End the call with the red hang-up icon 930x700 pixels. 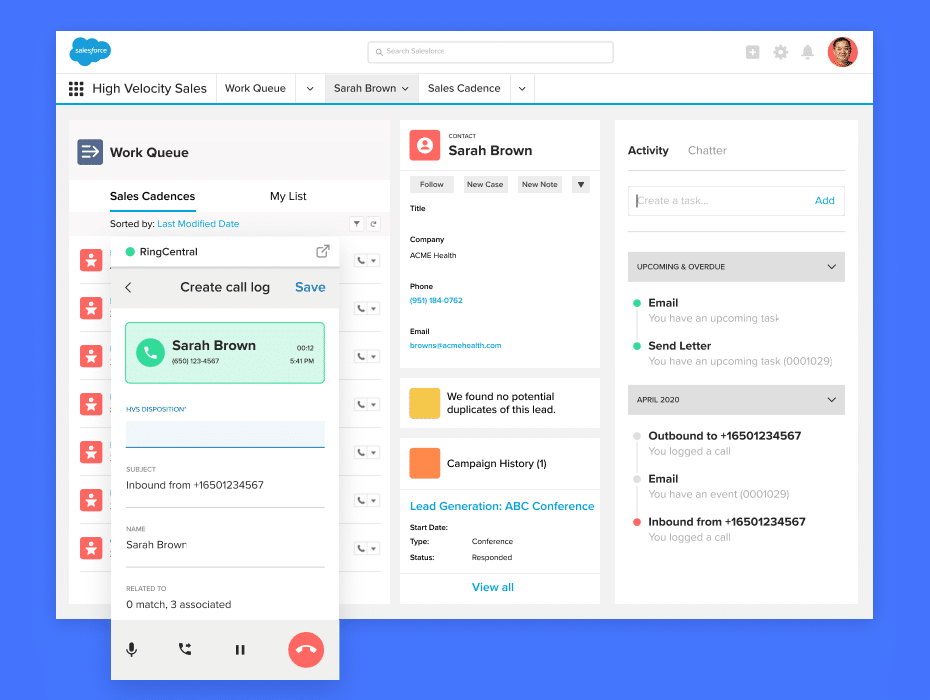[306, 649]
